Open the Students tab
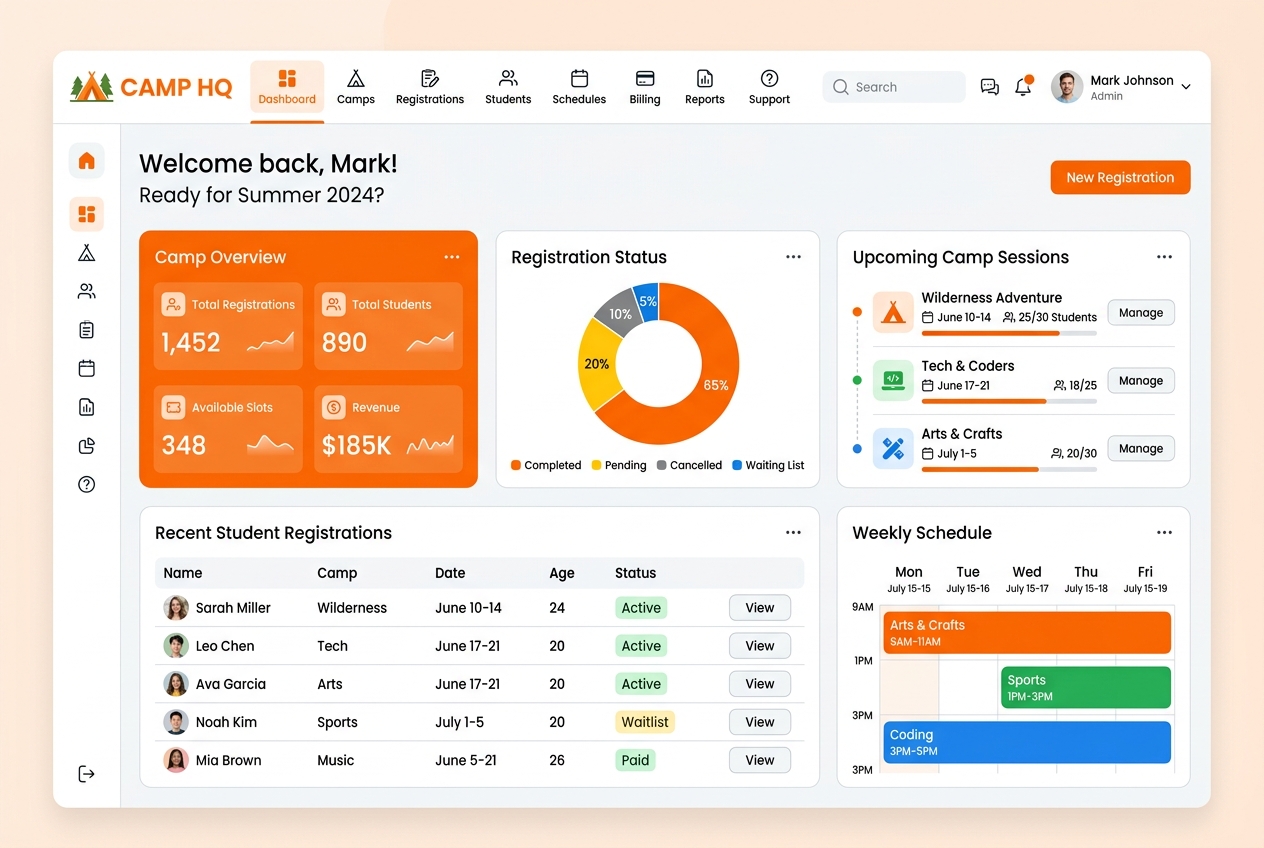This screenshot has height=848, width=1264. pyautogui.click(x=508, y=88)
